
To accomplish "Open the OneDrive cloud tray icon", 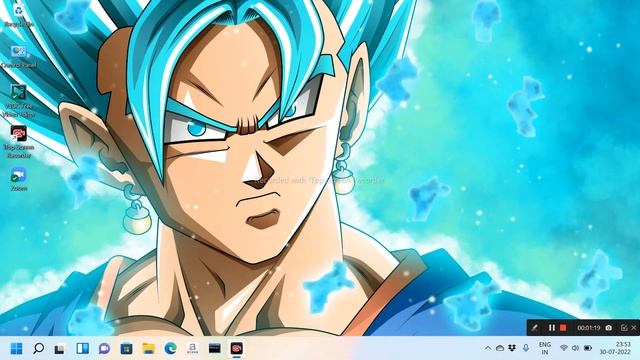I will coord(500,348).
